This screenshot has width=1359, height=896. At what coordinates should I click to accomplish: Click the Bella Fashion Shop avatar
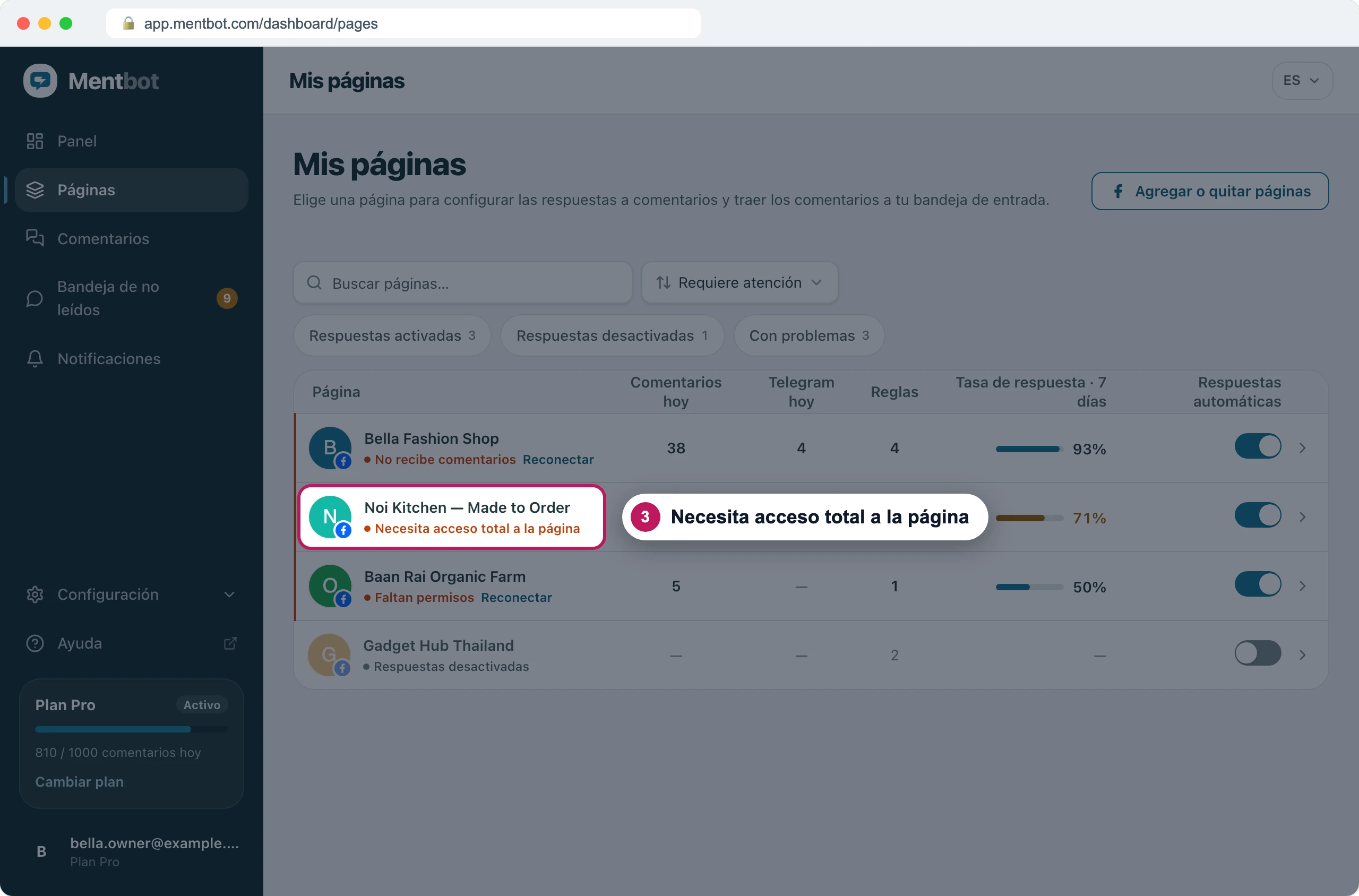pyautogui.click(x=330, y=448)
